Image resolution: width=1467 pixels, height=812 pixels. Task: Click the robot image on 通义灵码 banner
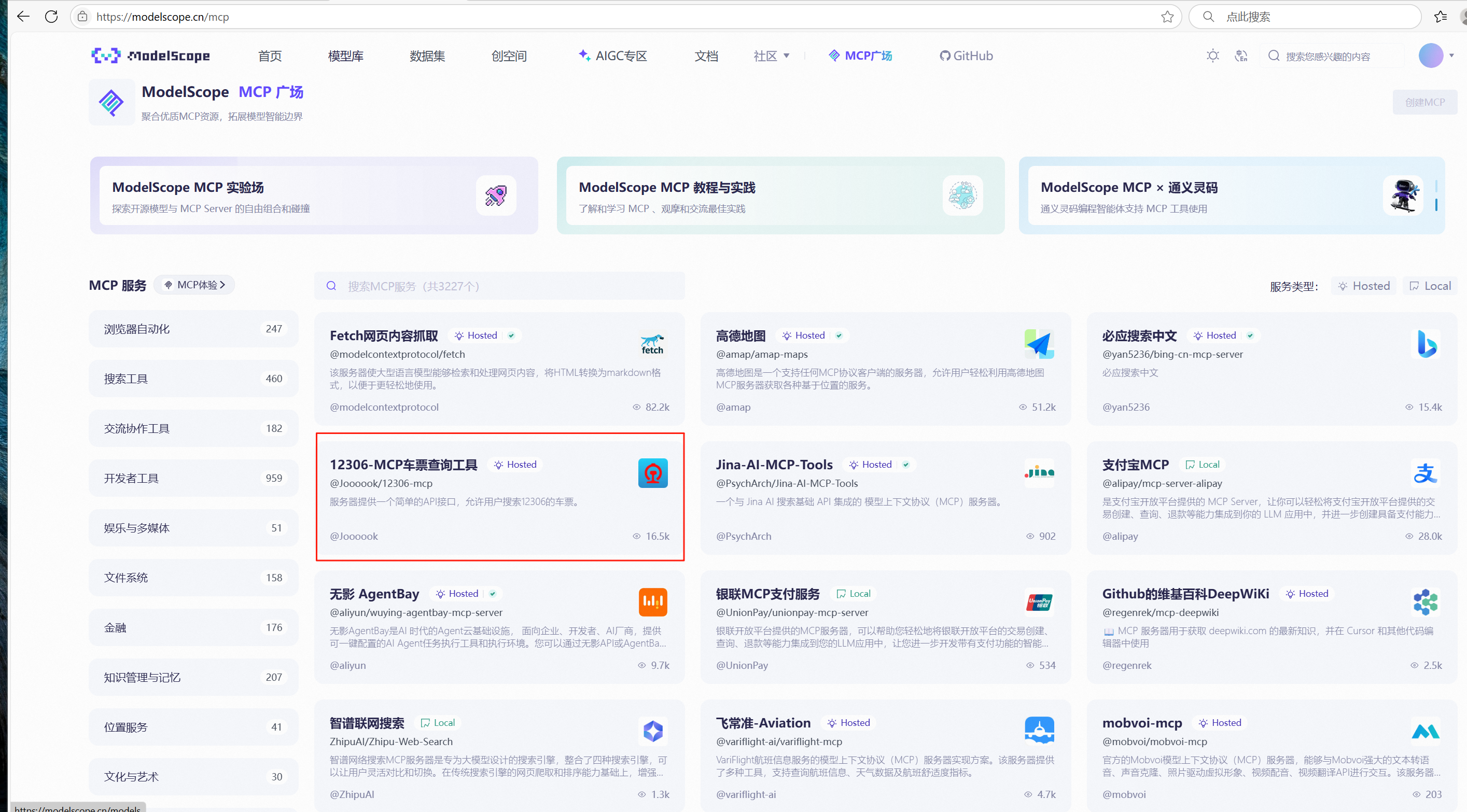pyautogui.click(x=1403, y=195)
